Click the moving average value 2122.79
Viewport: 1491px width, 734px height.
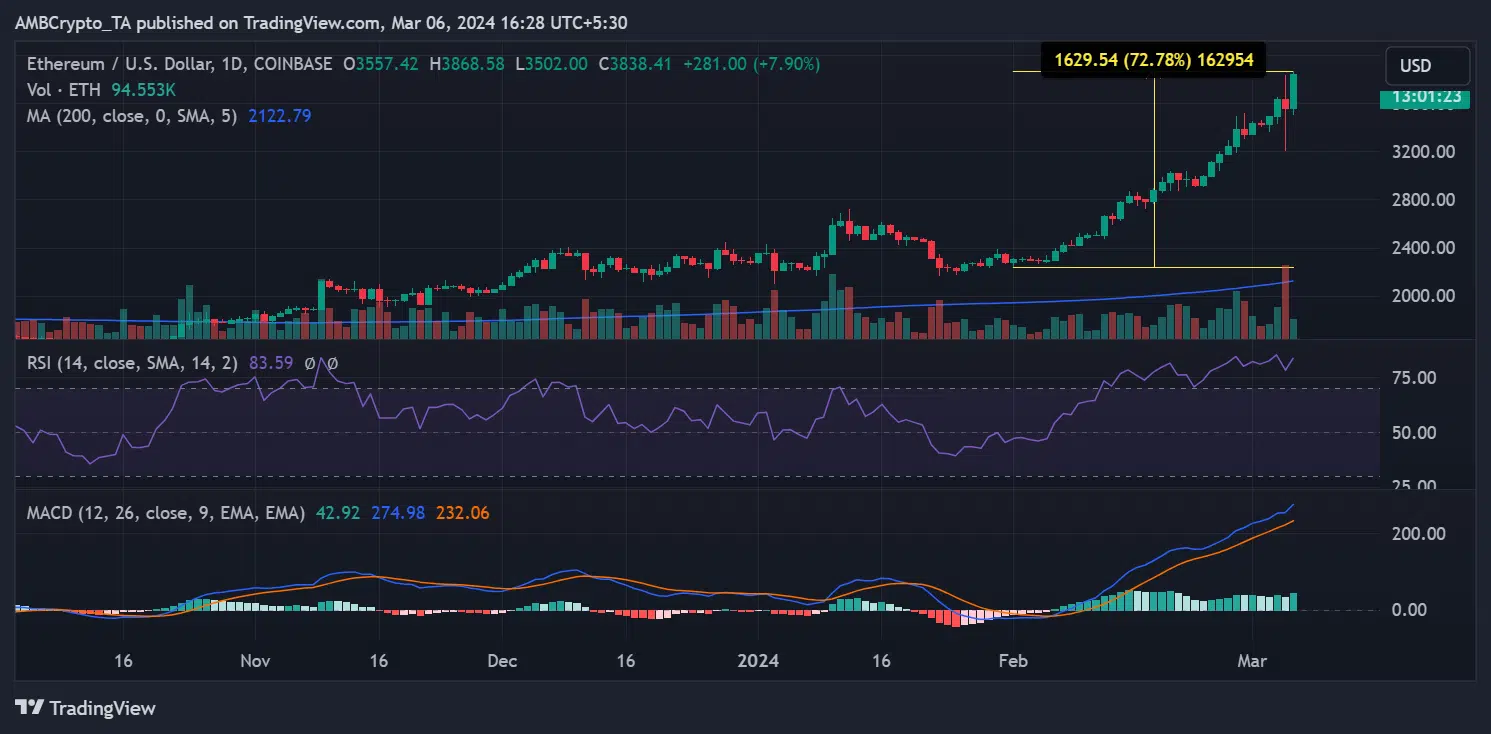(x=279, y=115)
